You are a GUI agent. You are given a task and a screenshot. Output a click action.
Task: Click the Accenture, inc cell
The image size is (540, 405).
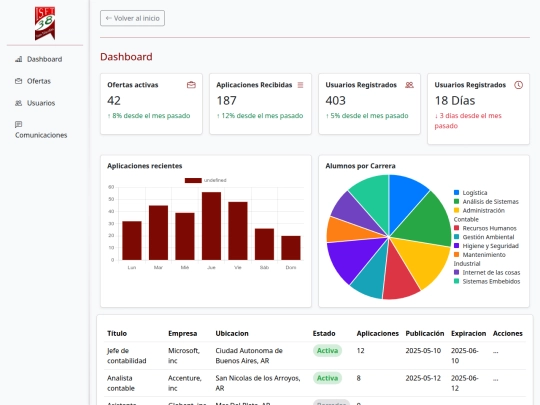pyautogui.click(x=185, y=383)
